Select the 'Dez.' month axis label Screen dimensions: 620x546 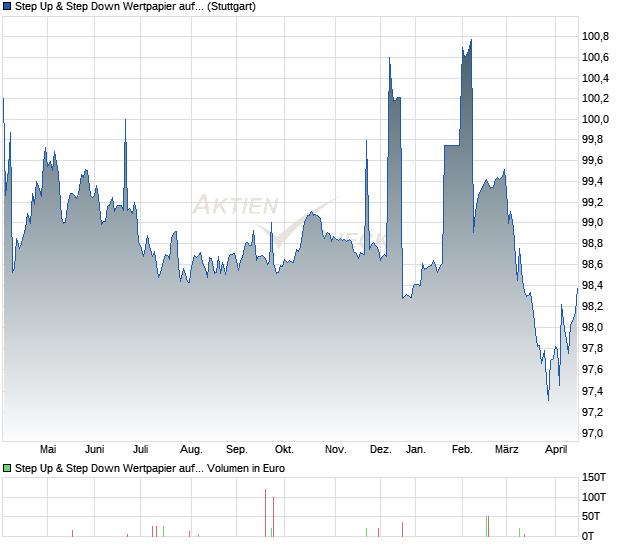click(380, 449)
